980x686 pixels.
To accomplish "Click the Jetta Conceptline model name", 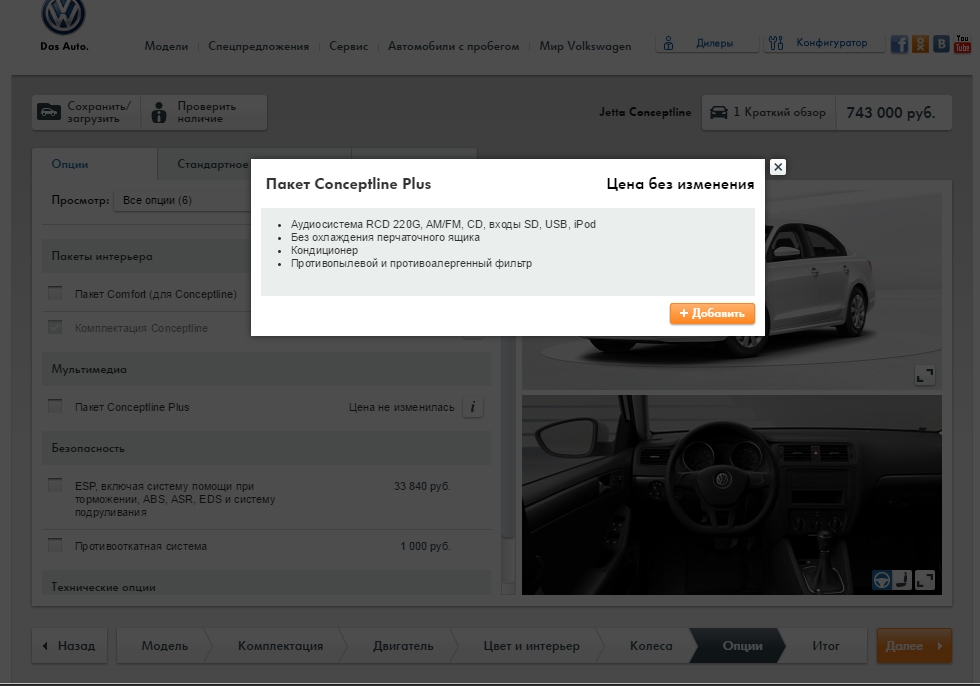I will 645,112.
